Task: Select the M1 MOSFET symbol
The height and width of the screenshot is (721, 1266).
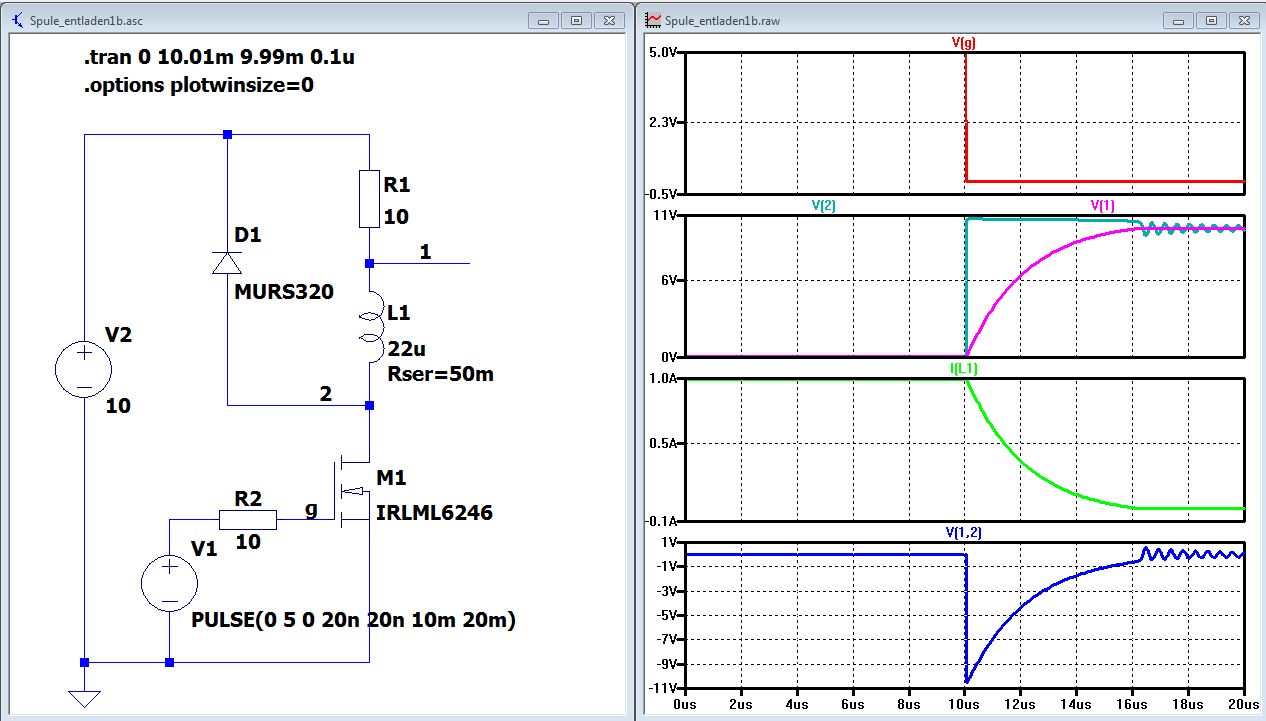Action: [352, 490]
